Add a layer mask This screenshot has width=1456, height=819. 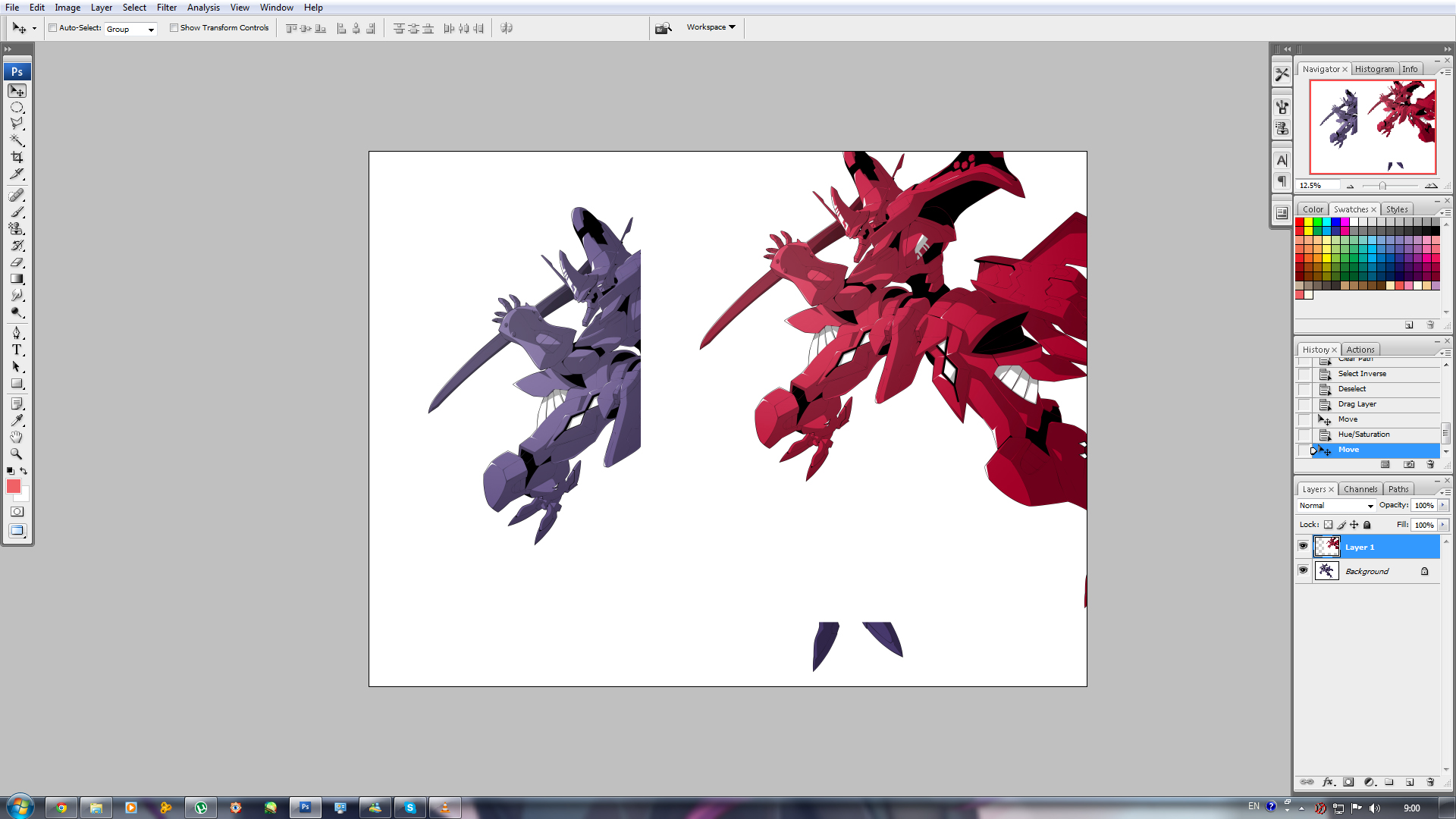(x=1348, y=782)
